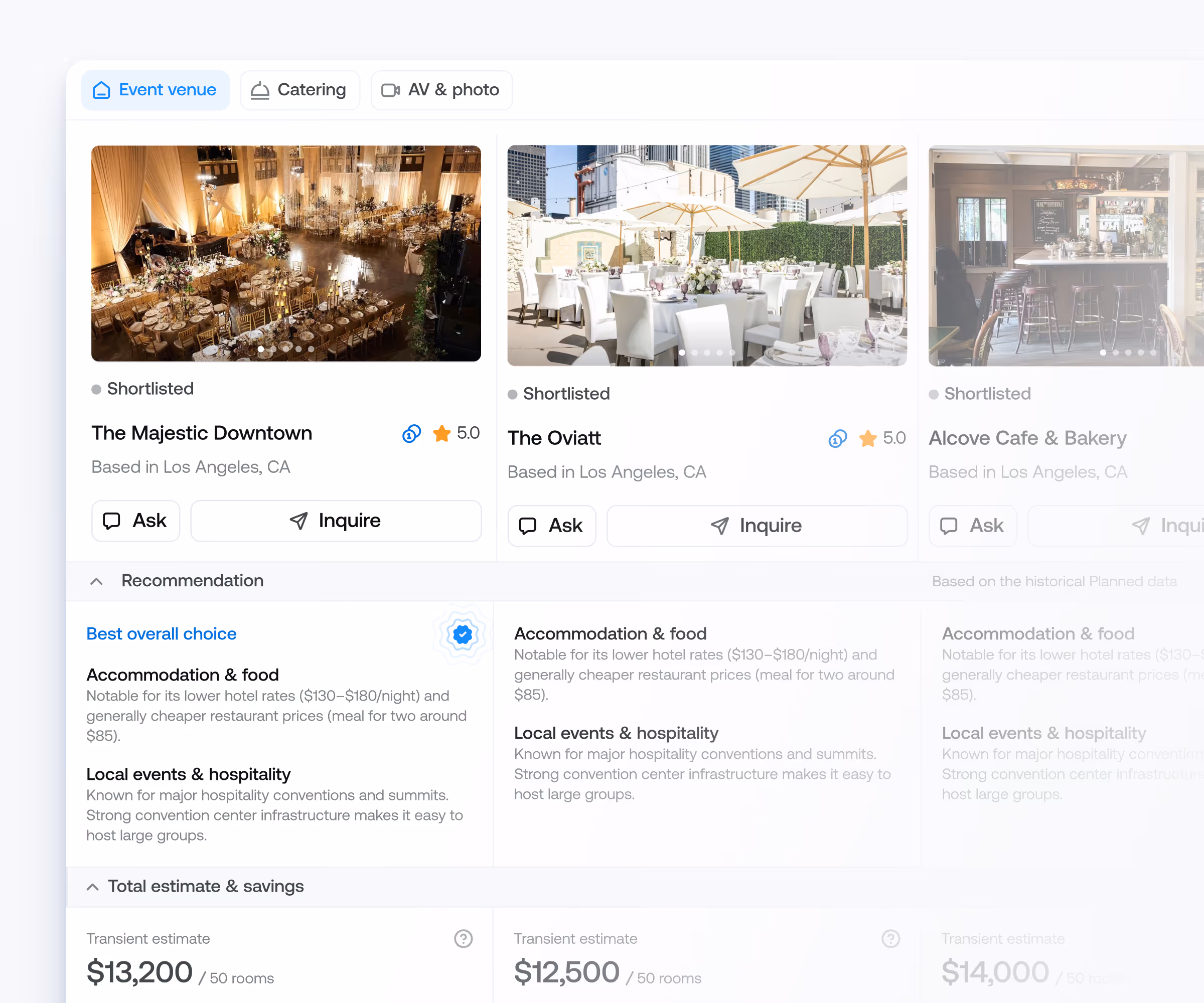This screenshot has height=1003, width=1204.
Task: Ask about The Oviatt venue
Action: point(551,526)
